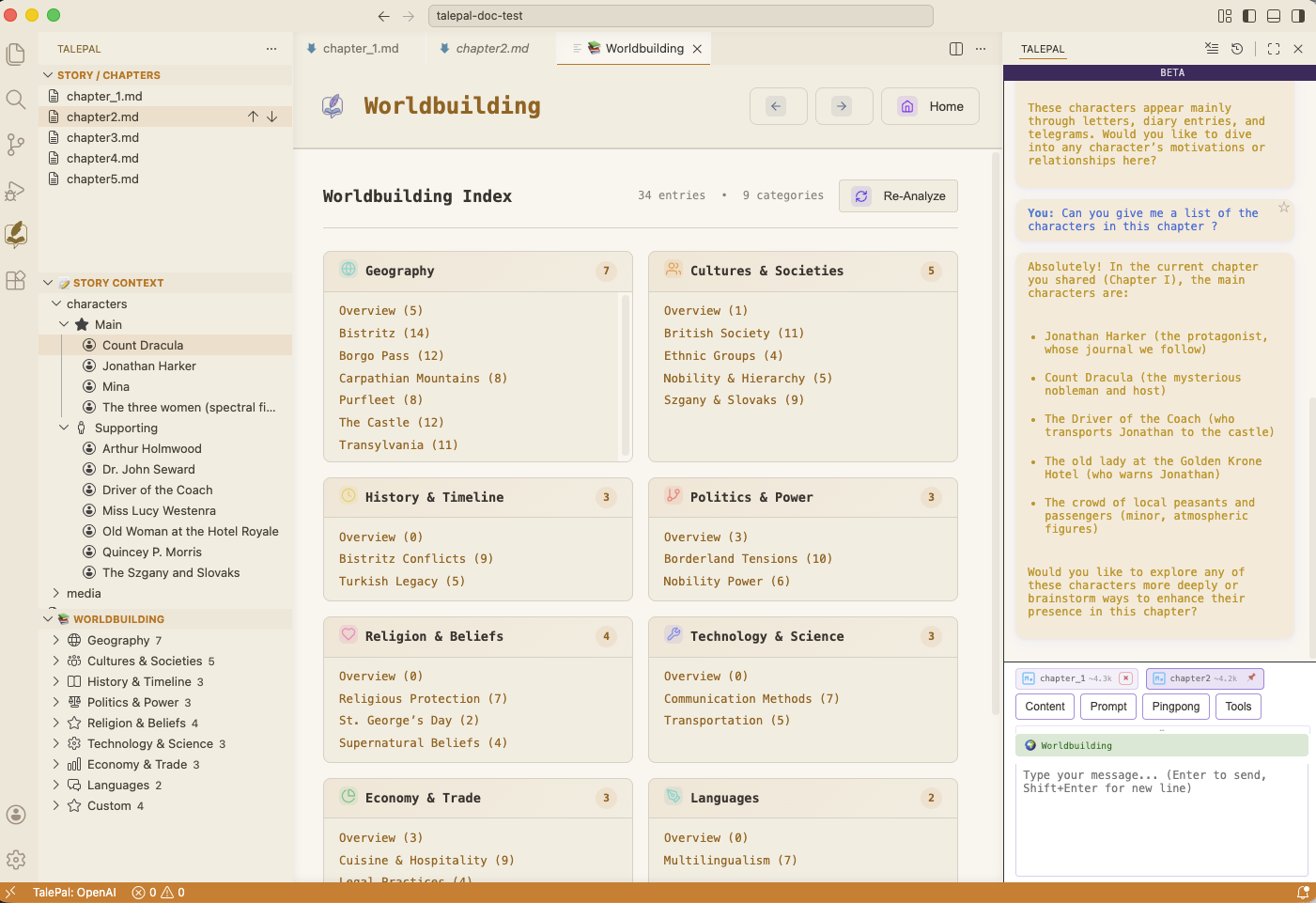Image resolution: width=1316 pixels, height=903 pixels.
Task: Click the customize layout icon
Action: [x=1225, y=16]
